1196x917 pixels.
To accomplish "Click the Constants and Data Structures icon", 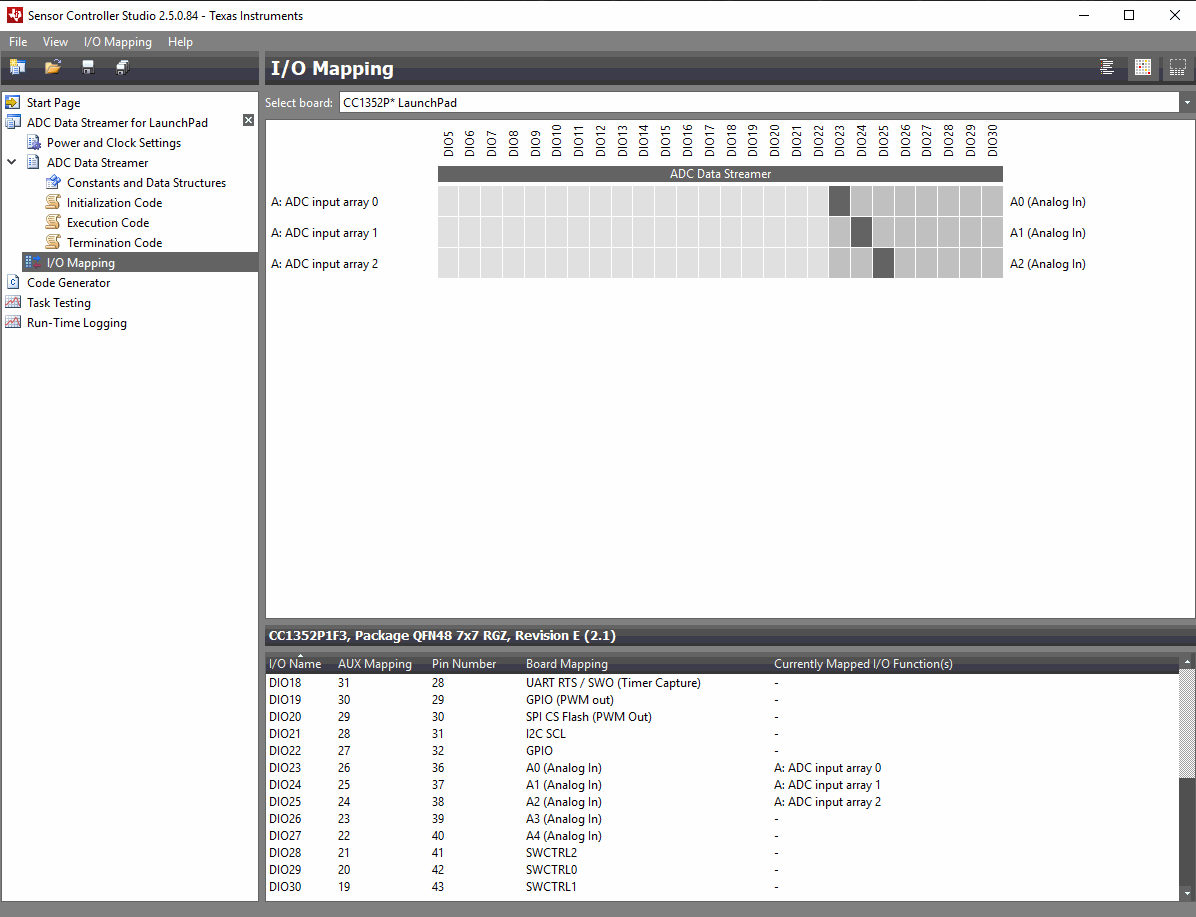I will pos(53,182).
